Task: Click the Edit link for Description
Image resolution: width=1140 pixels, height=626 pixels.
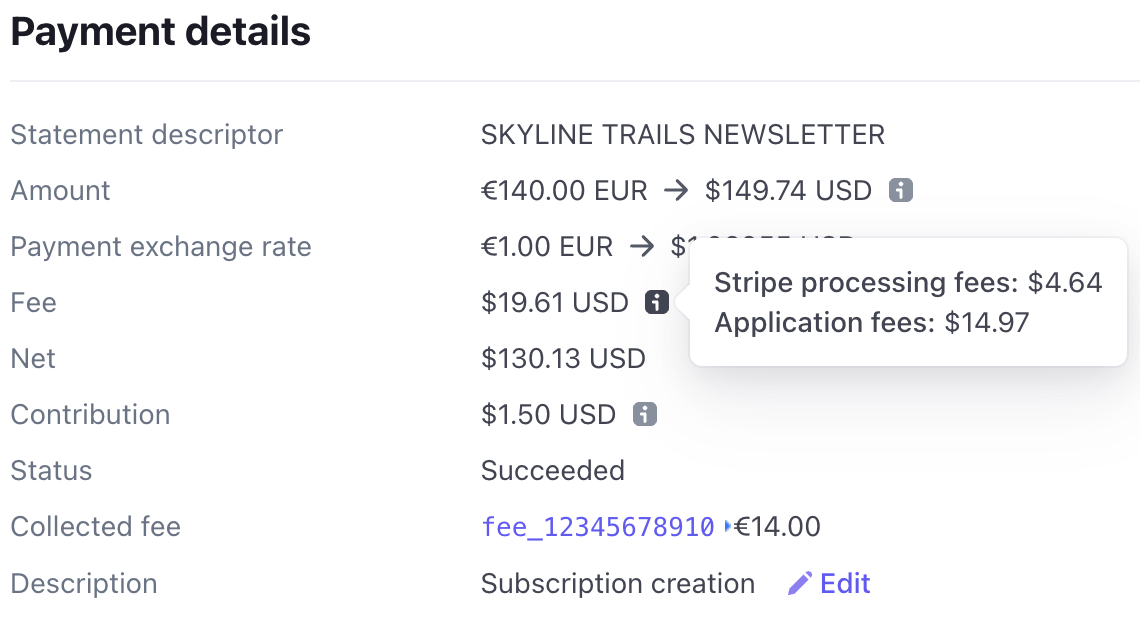Action: (x=845, y=583)
